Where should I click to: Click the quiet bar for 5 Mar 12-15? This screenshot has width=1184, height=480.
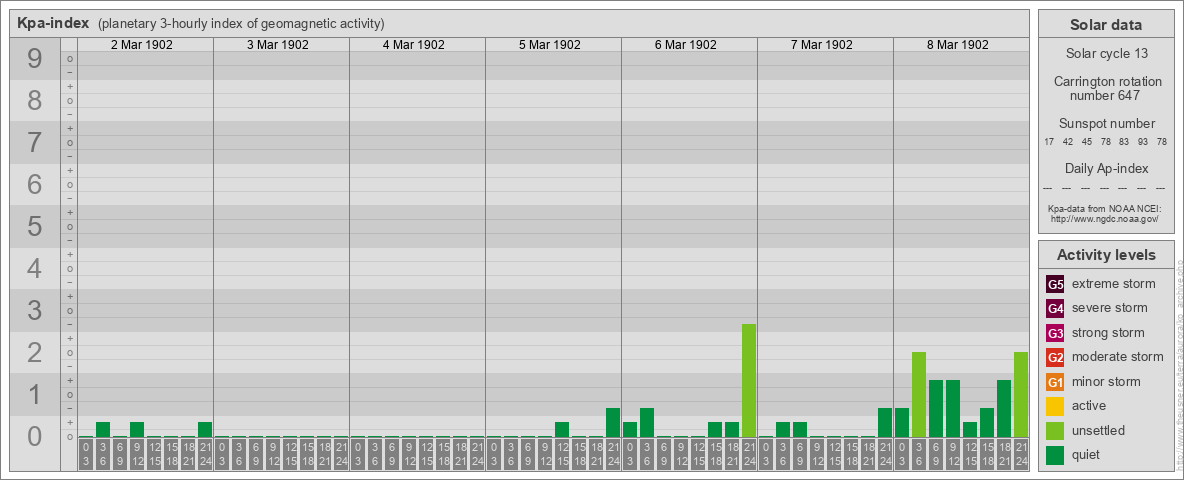tap(562, 429)
